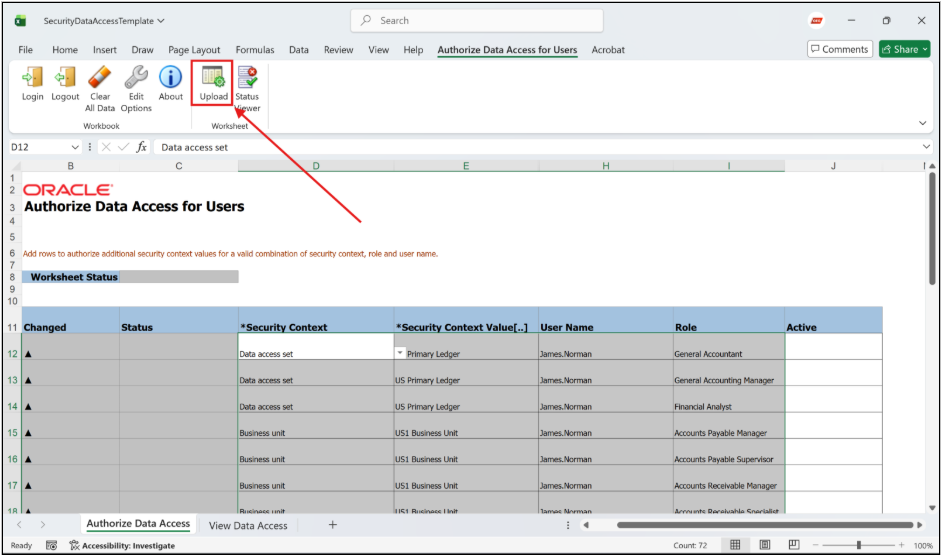Click the 100% zoom level text
This screenshot has width=942, height=558.
click(923, 545)
